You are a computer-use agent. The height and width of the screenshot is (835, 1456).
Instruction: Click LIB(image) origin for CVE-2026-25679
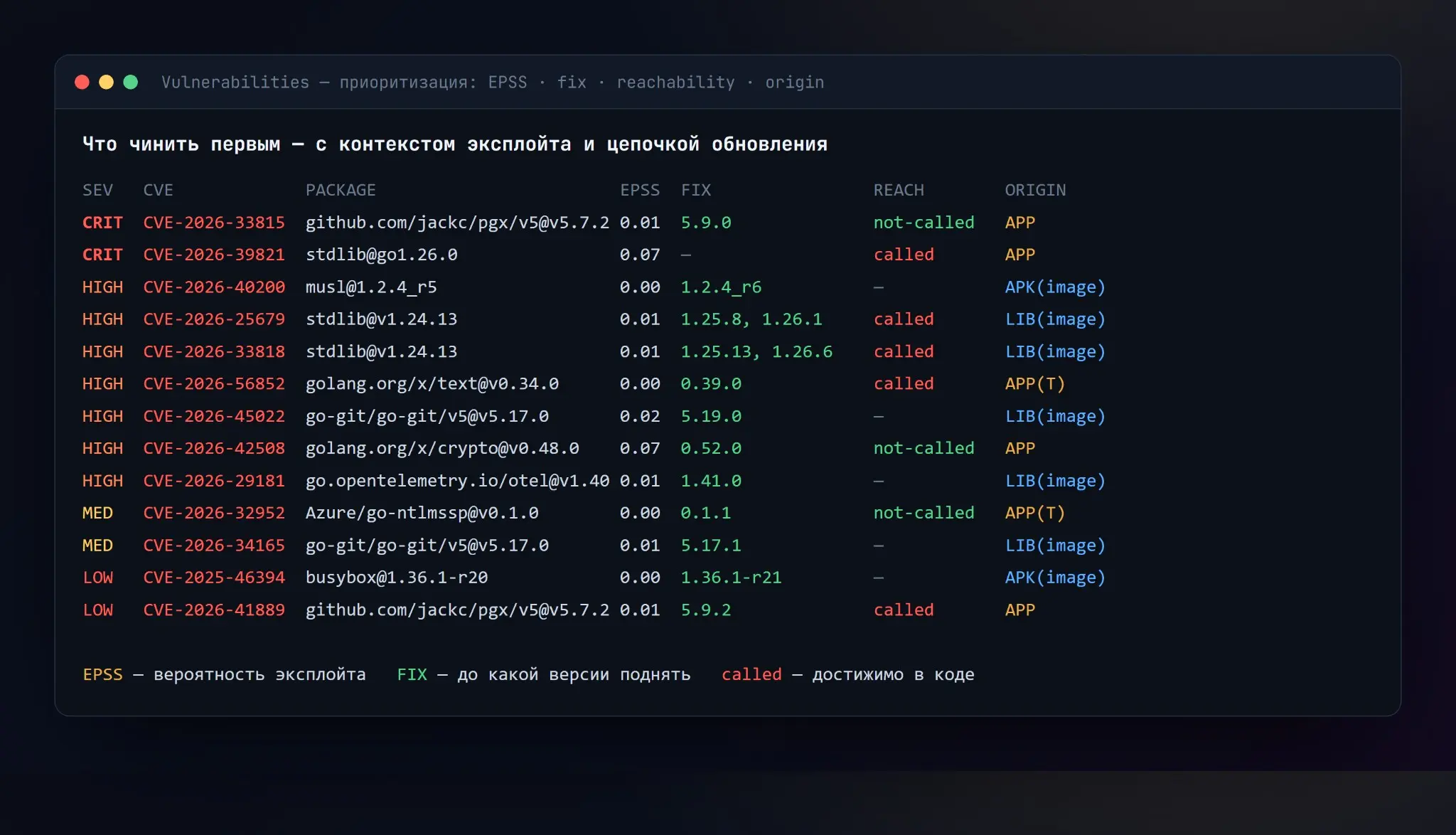click(1055, 319)
